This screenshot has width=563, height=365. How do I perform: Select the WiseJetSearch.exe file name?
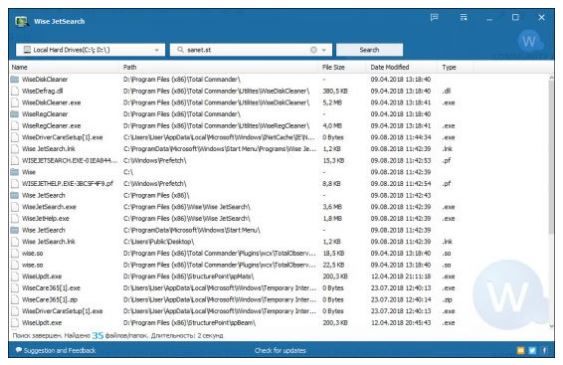point(49,207)
